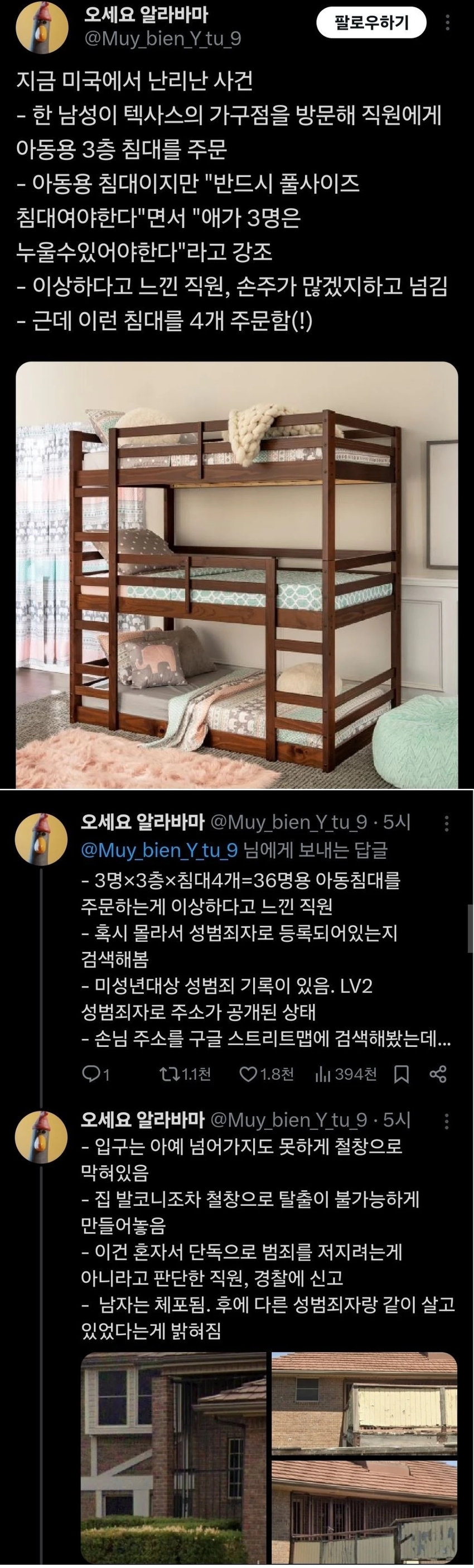Click the share icon on first reply
The height and width of the screenshot is (1568, 474).
(x=438, y=1074)
